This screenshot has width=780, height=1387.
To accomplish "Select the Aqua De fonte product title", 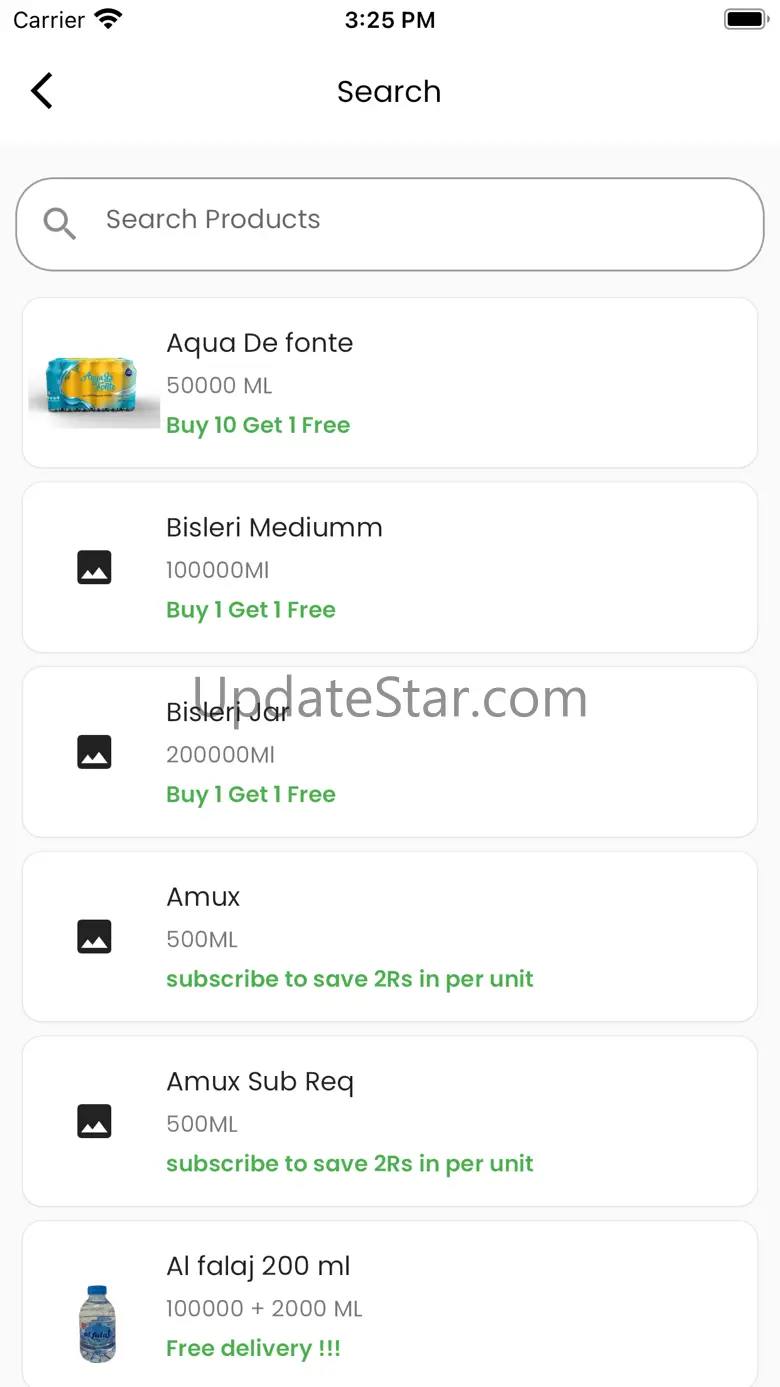I will (x=259, y=343).
